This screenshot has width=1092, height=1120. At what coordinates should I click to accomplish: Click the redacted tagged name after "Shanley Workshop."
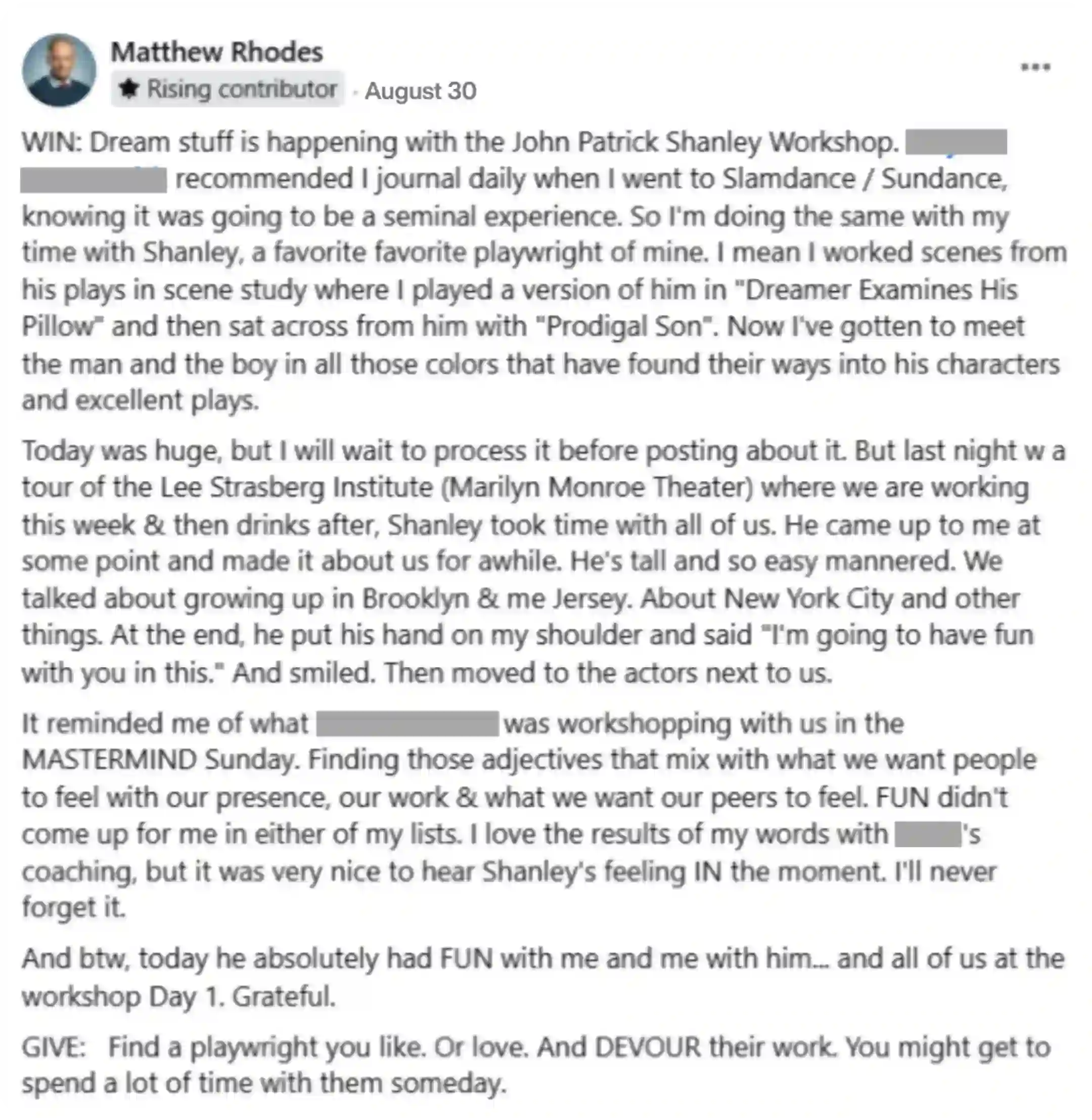956,142
